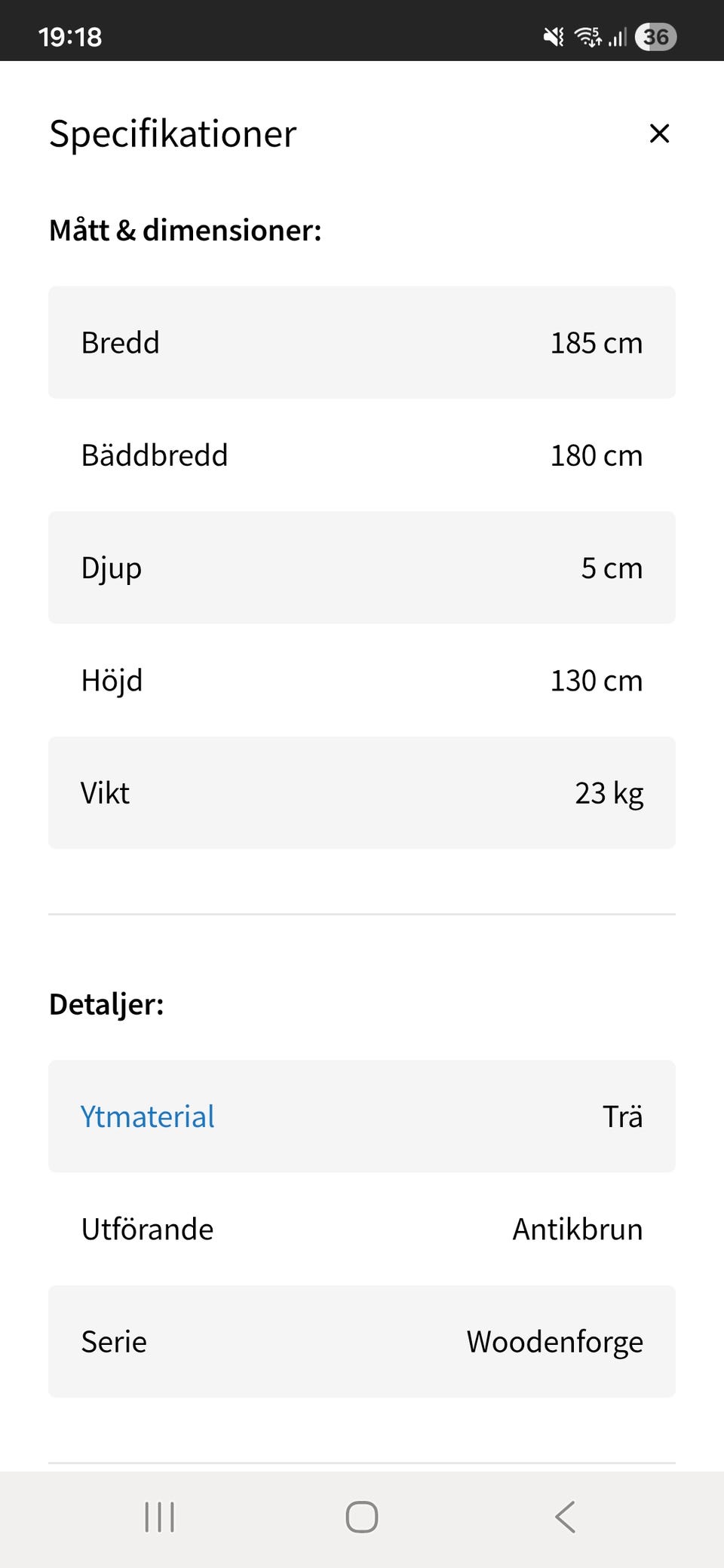Tap the Android back navigation icon
This screenshot has height=1568, width=724.
click(x=565, y=1517)
